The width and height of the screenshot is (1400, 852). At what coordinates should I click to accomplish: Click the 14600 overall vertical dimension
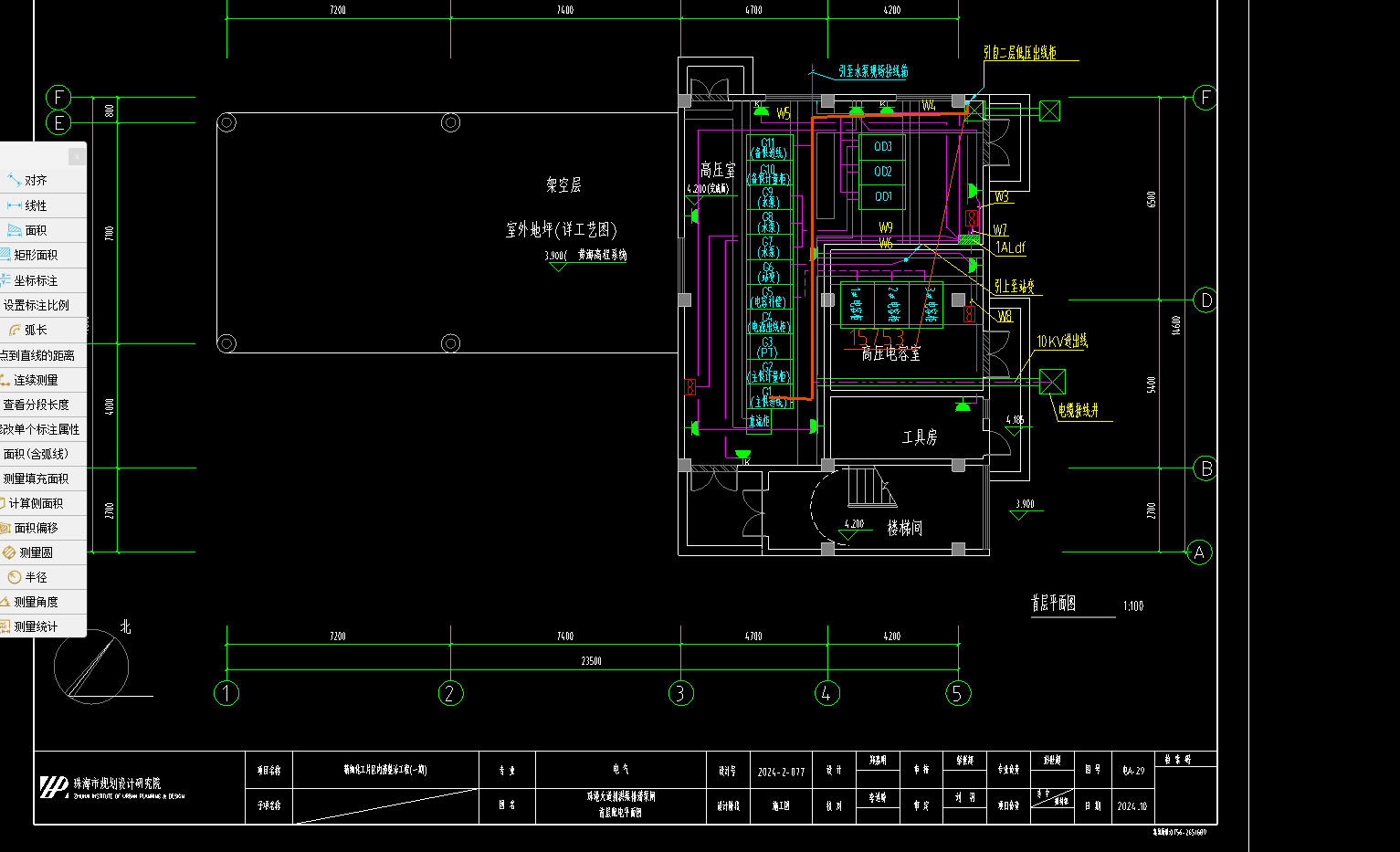click(1176, 325)
